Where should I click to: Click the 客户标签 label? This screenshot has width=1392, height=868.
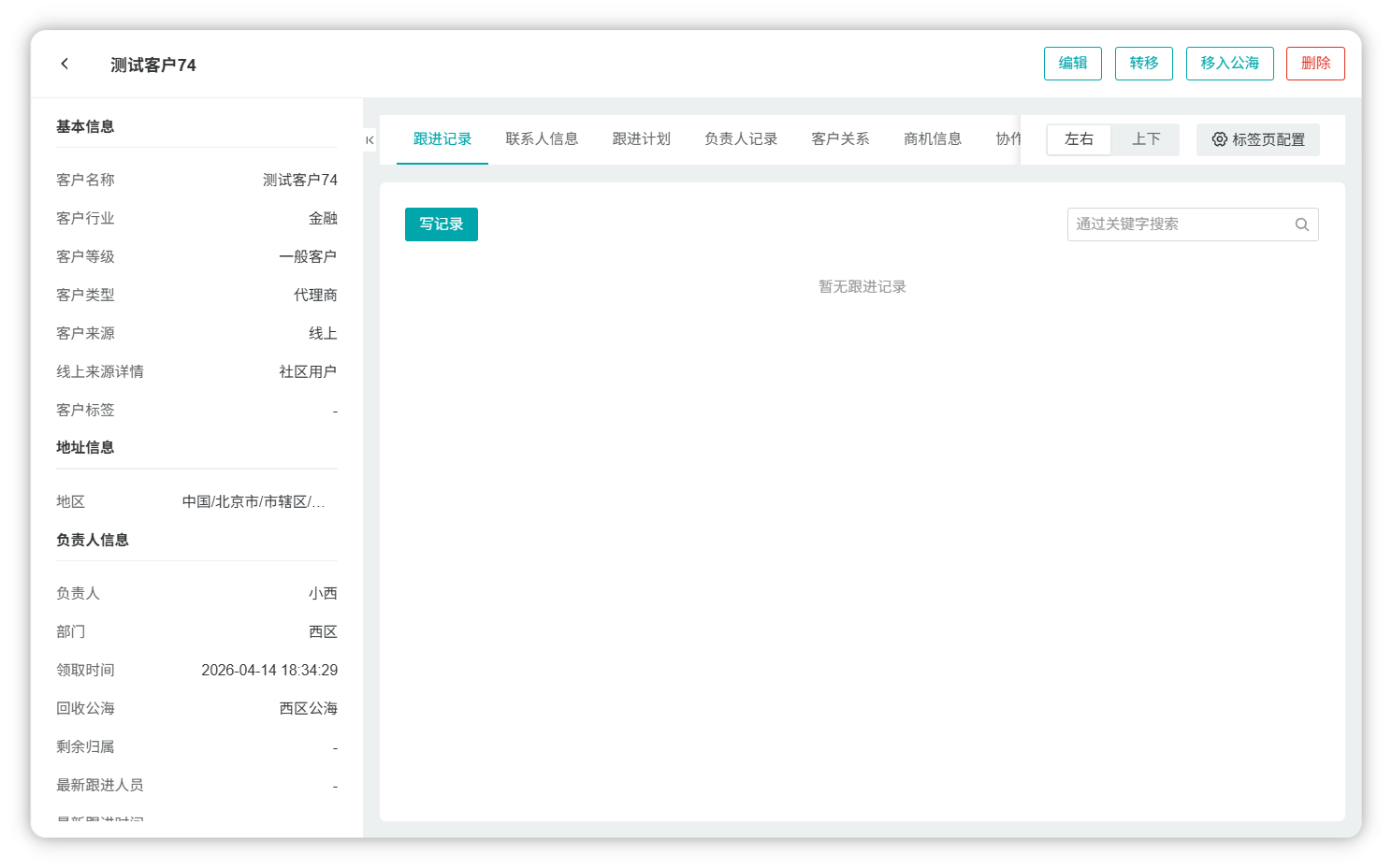click(85, 410)
